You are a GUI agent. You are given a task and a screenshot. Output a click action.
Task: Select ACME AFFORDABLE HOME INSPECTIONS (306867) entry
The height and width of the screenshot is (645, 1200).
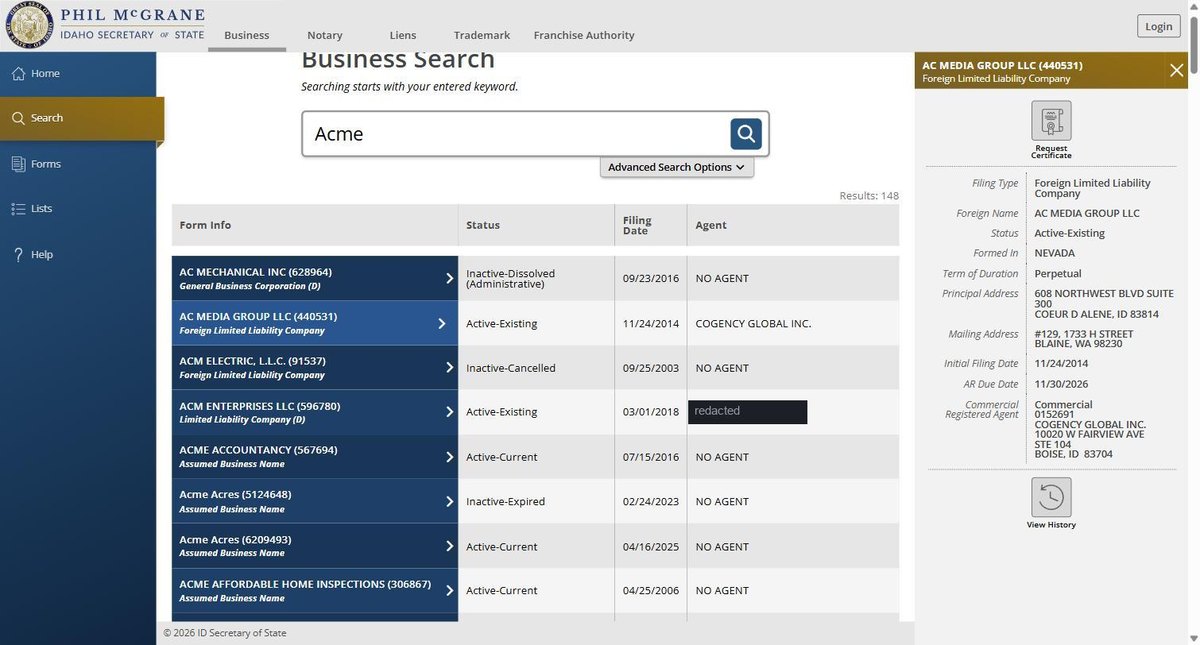click(x=315, y=590)
